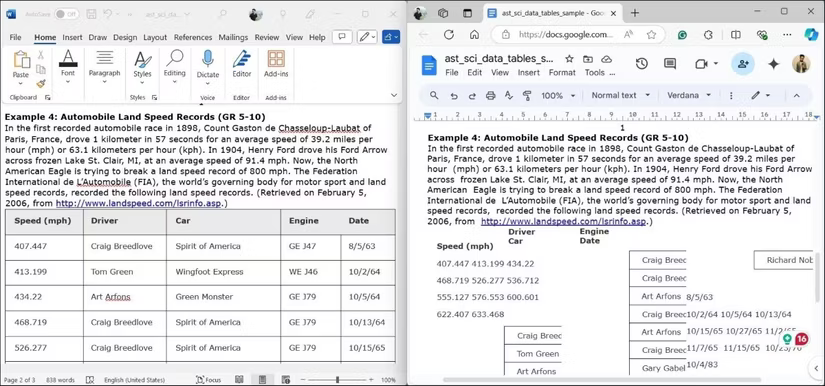
Task: Open the Design tab in Word
Action: [x=125, y=37]
